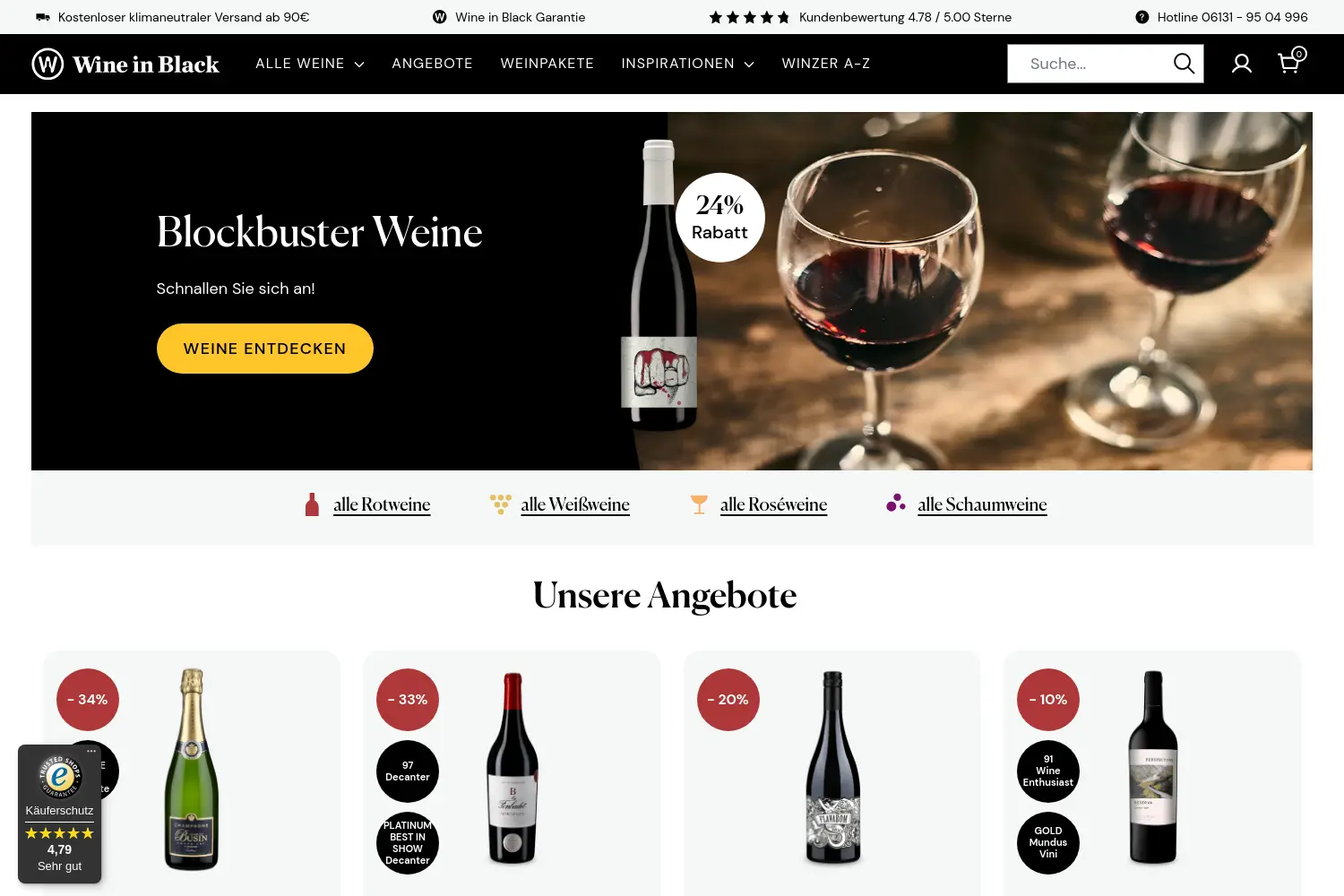This screenshot has height=896, width=1344.
Task: Open the Weinpakete menu item
Action: (x=547, y=64)
